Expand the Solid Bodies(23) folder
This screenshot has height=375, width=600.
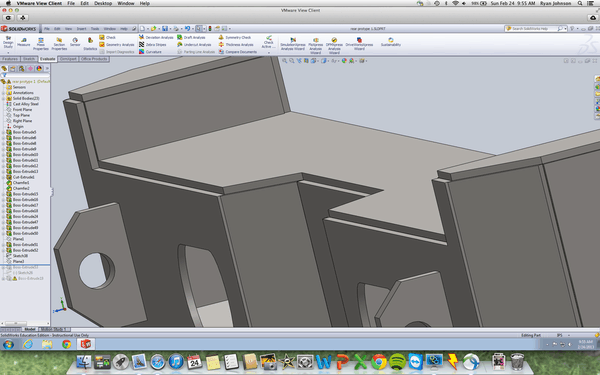3,98
